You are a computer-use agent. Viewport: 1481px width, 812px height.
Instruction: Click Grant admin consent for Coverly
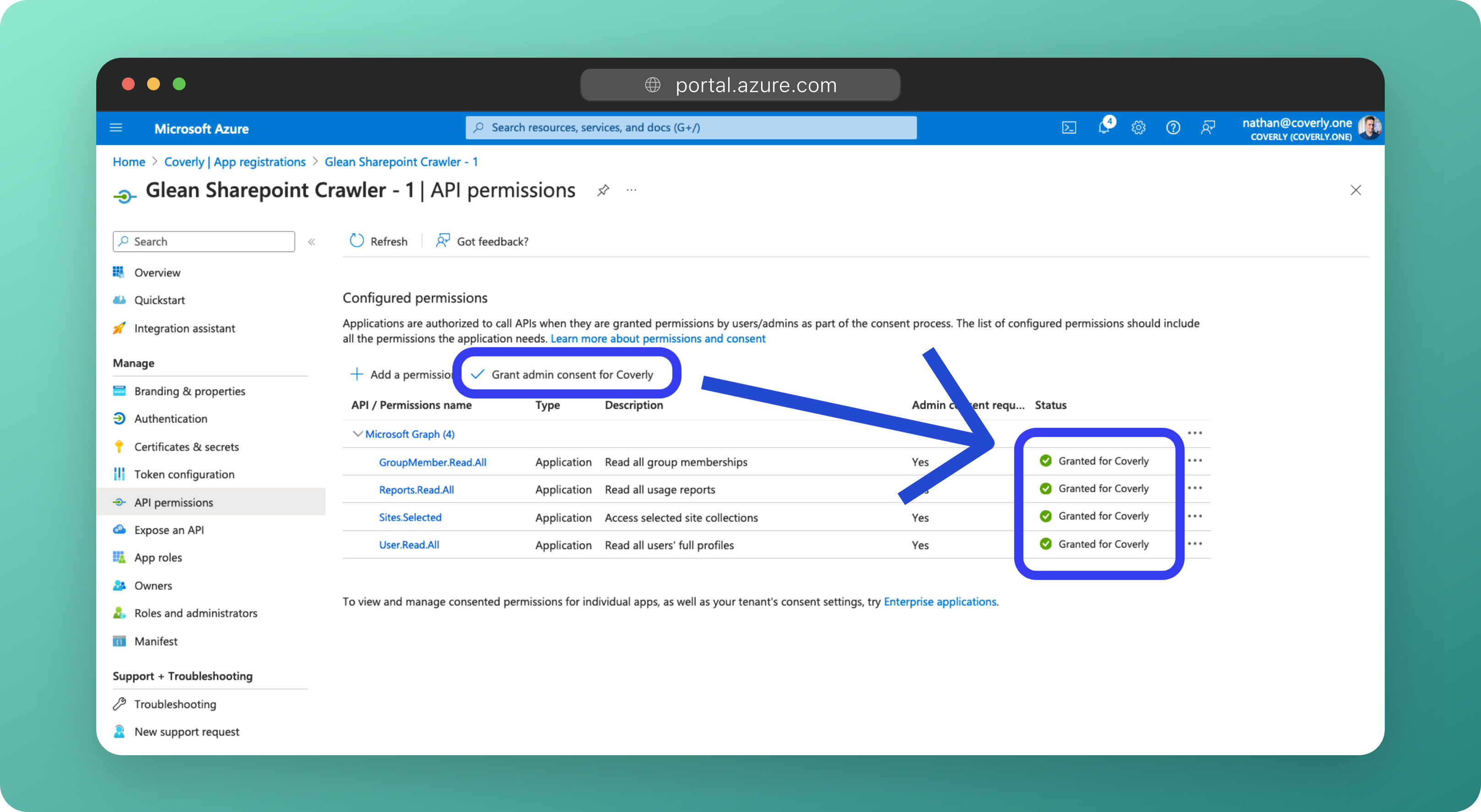(x=571, y=375)
